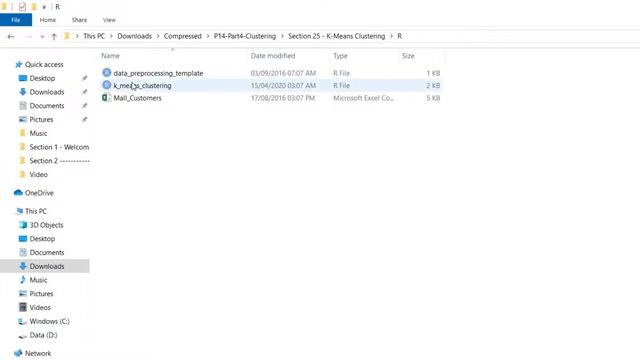Switch to the Share ribbon tab
Image resolution: width=640 pixels, height=360 pixels.
tap(79, 20)
